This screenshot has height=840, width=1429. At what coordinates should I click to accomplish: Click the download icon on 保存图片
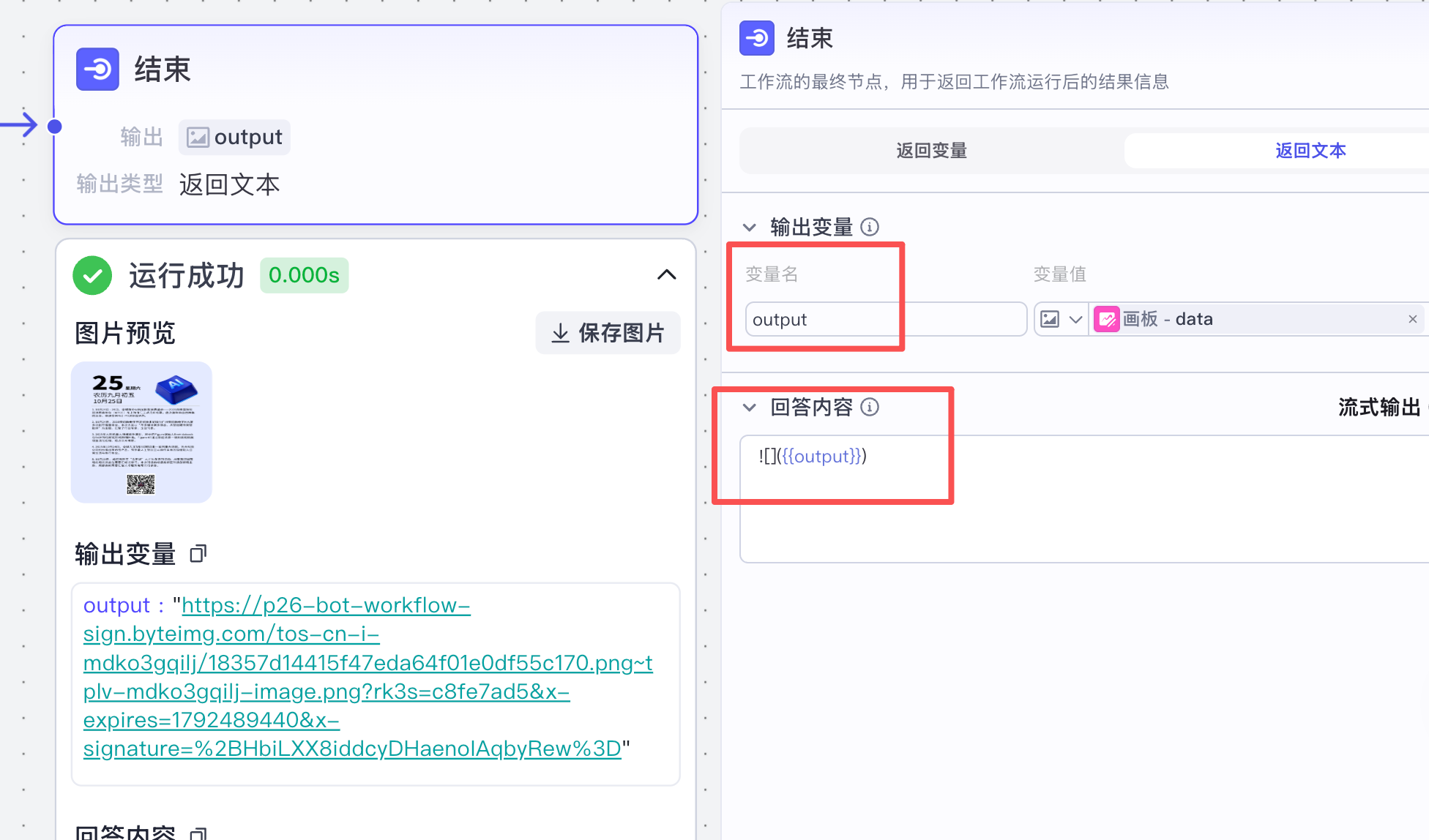coord(560,333)
